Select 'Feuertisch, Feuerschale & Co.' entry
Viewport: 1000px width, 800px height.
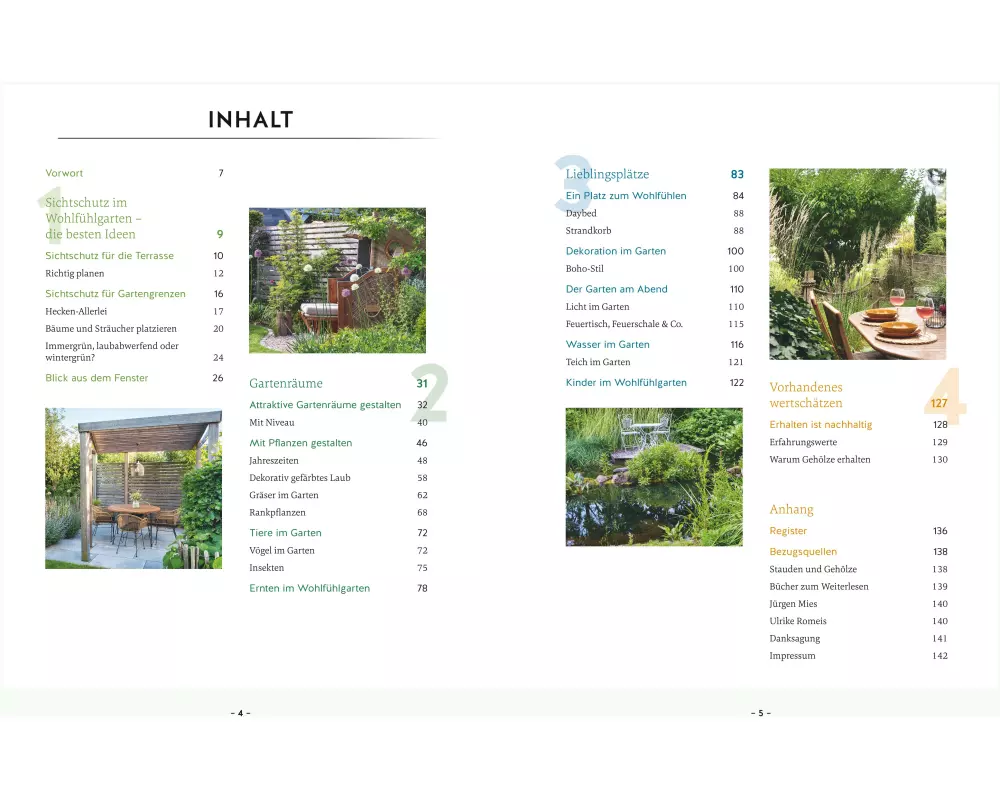point(624,324)
